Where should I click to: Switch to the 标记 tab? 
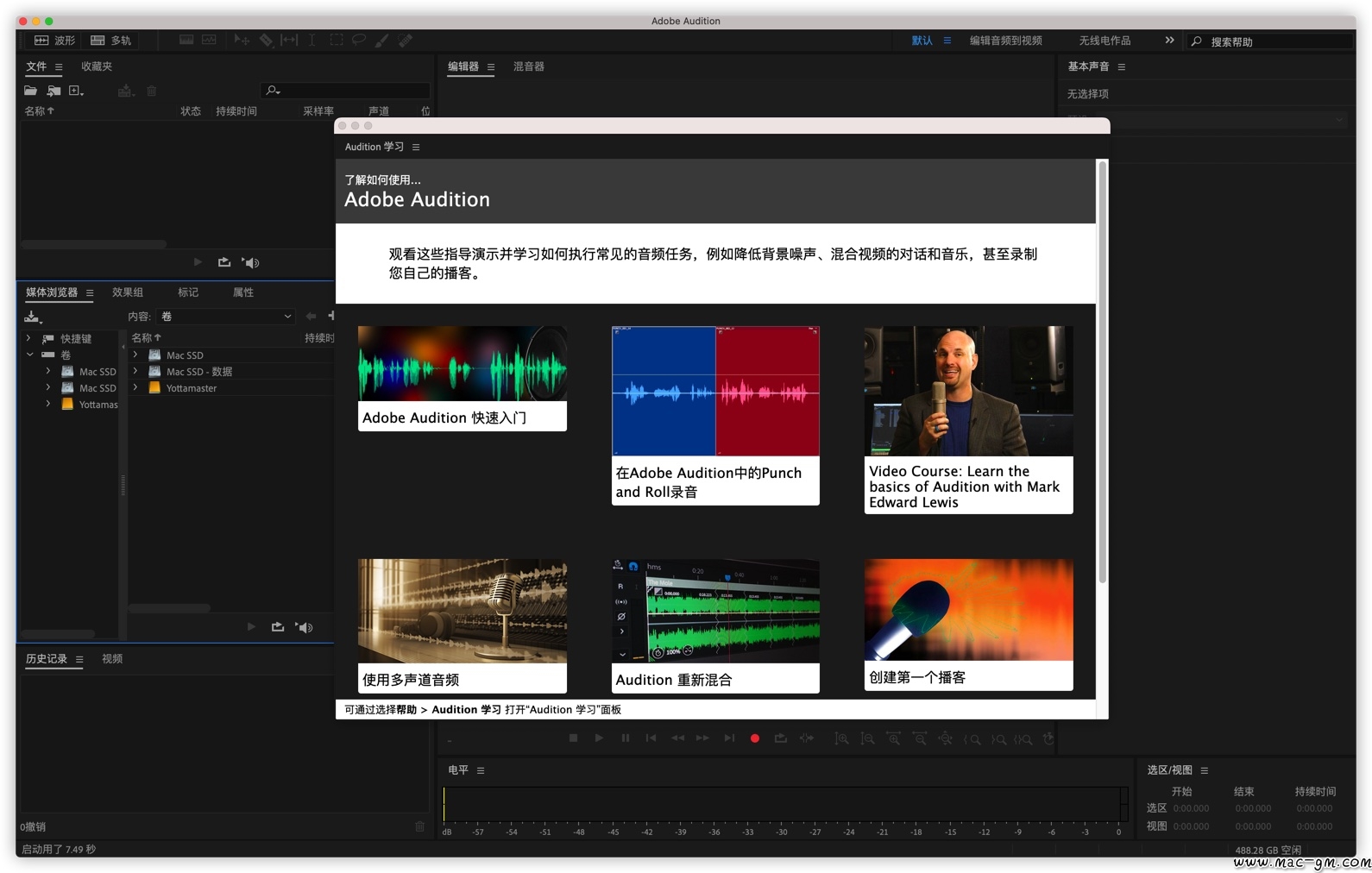point(188,292)
